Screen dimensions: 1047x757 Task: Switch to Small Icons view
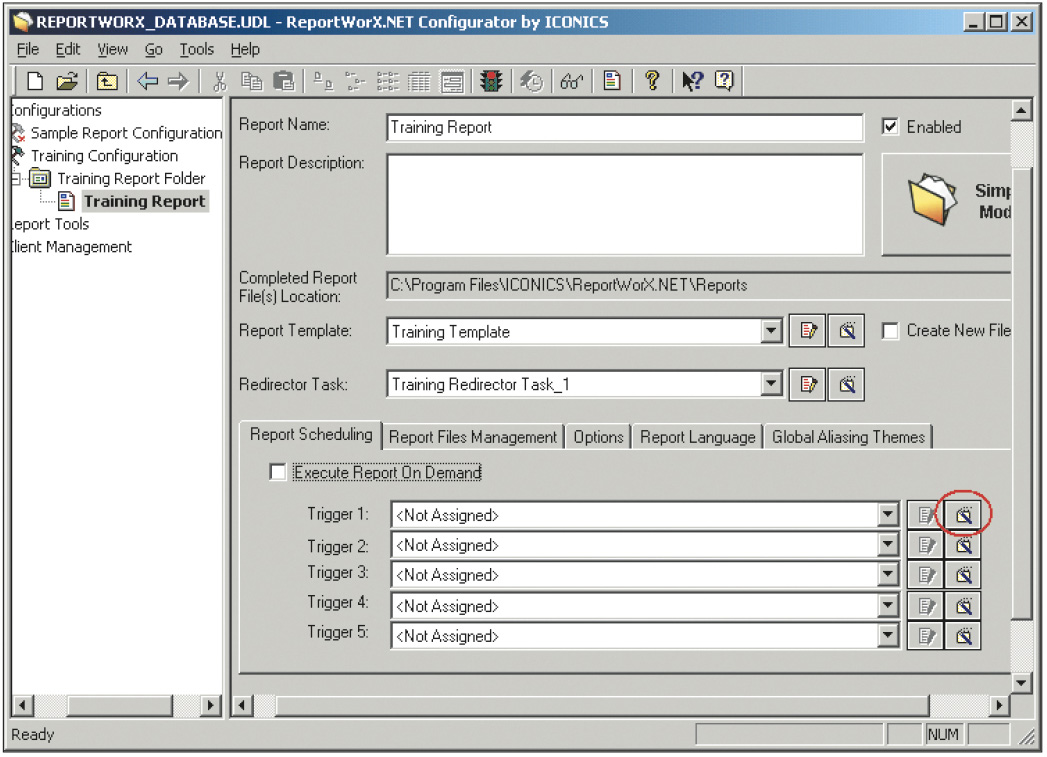click(x=355, y=81)
